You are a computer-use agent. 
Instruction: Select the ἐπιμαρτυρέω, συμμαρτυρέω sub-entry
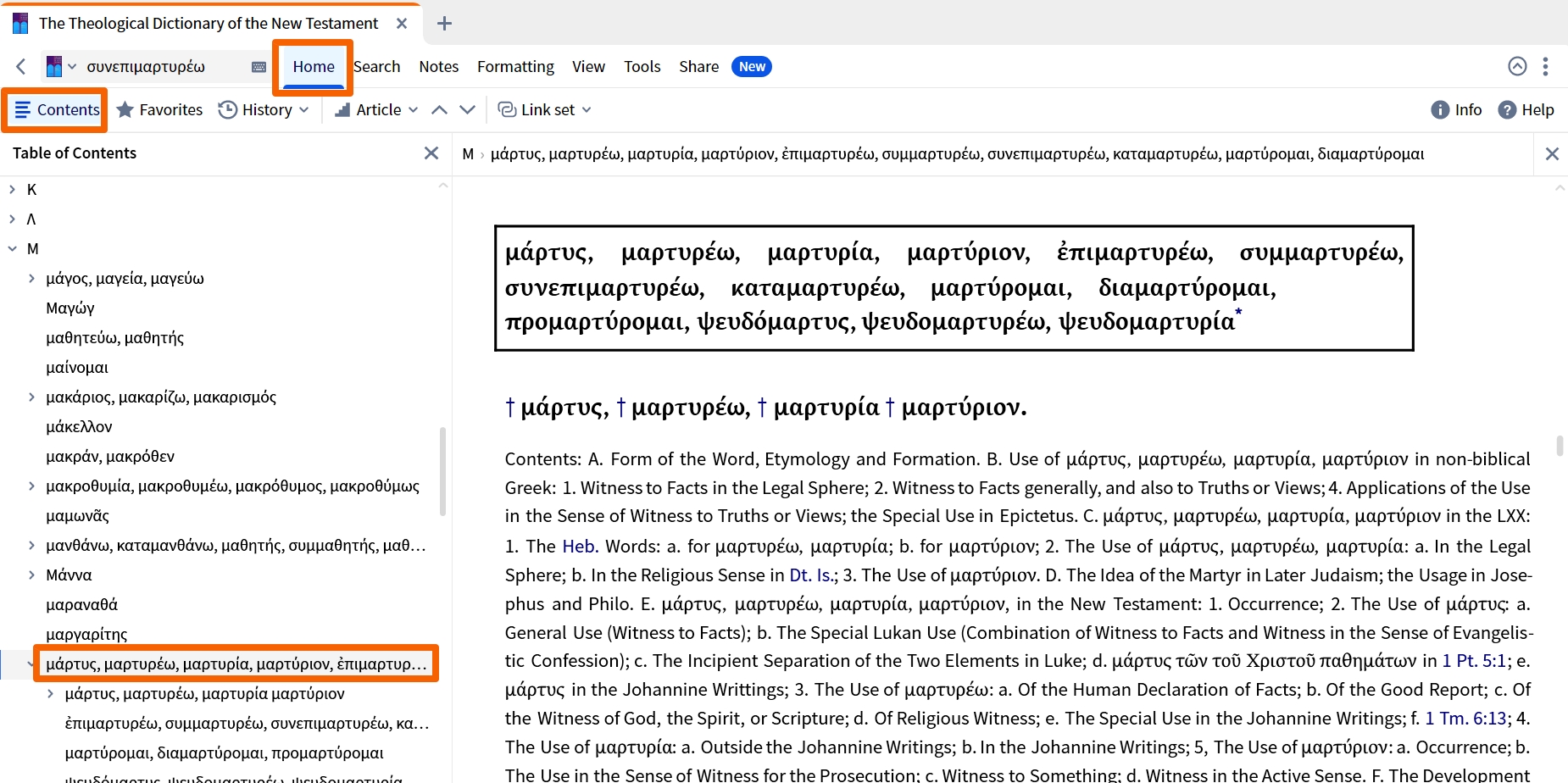click(x=247, y=723)
